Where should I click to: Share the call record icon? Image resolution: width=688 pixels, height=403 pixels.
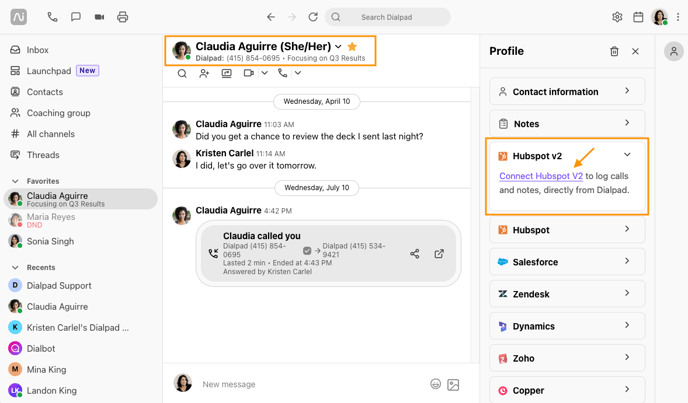(415, 254)
